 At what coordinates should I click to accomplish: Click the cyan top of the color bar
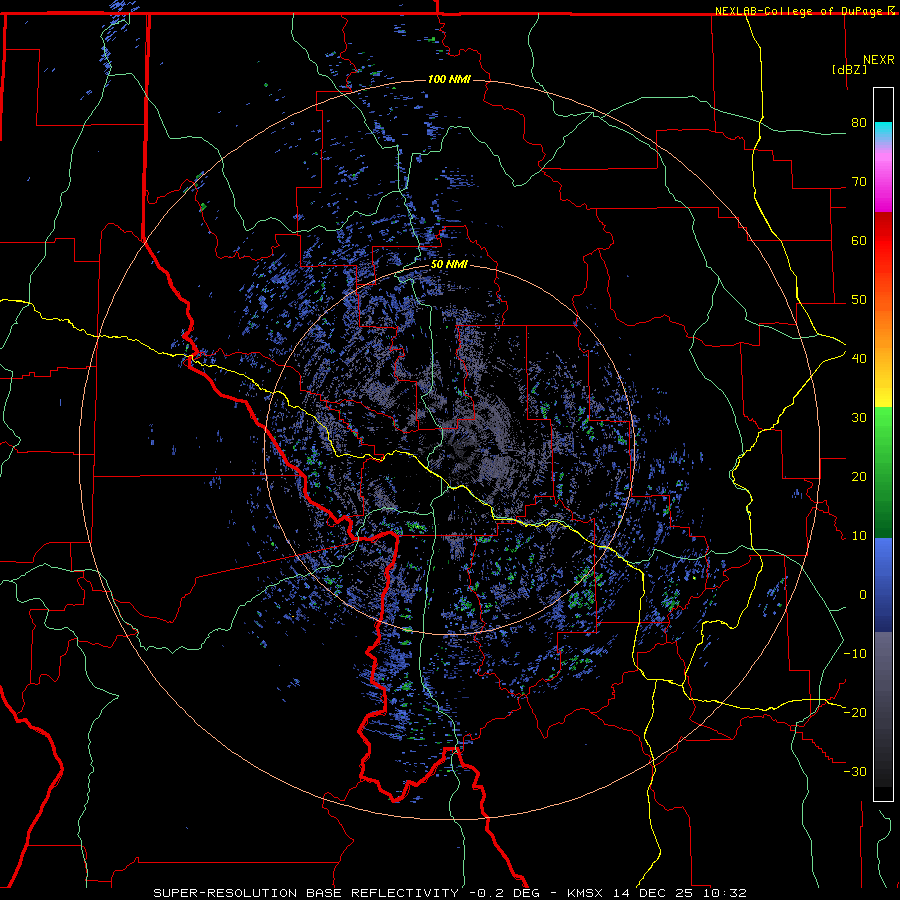coord(883,132)
